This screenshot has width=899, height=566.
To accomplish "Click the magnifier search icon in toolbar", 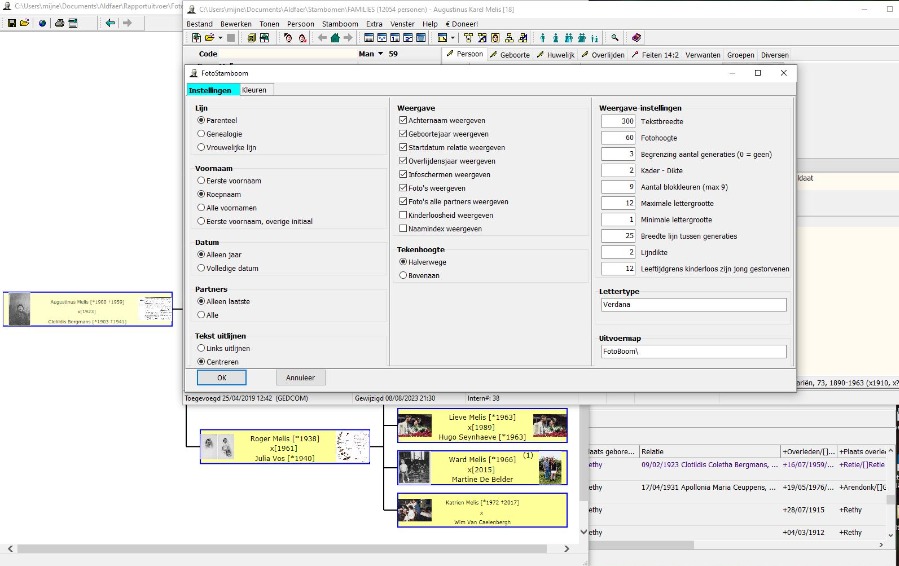I will coord(615,38).
